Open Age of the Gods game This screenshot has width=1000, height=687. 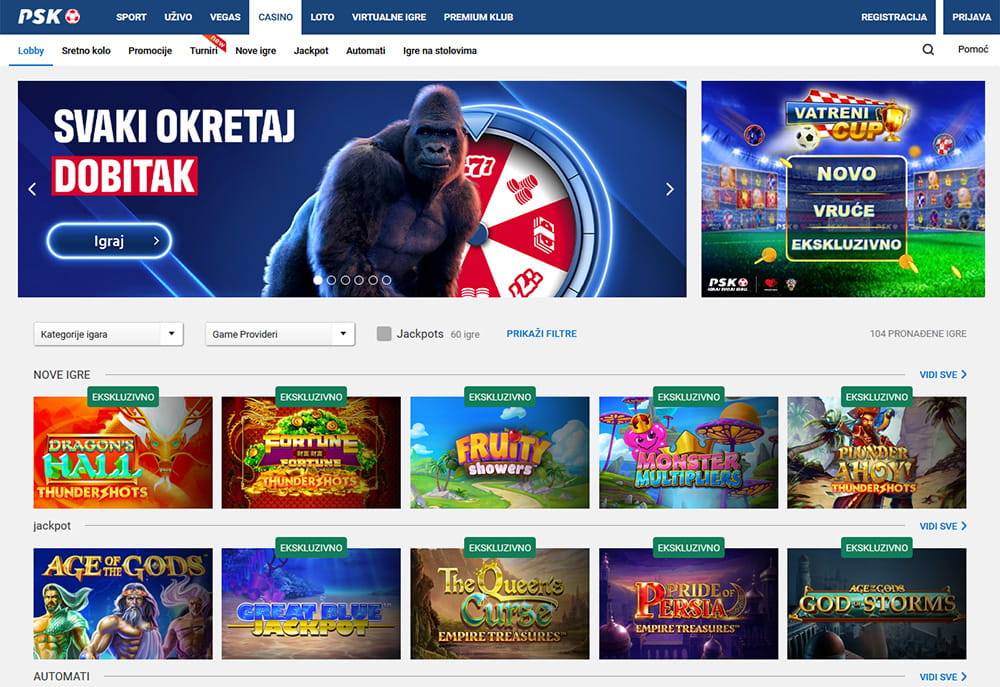pos(123,603)
